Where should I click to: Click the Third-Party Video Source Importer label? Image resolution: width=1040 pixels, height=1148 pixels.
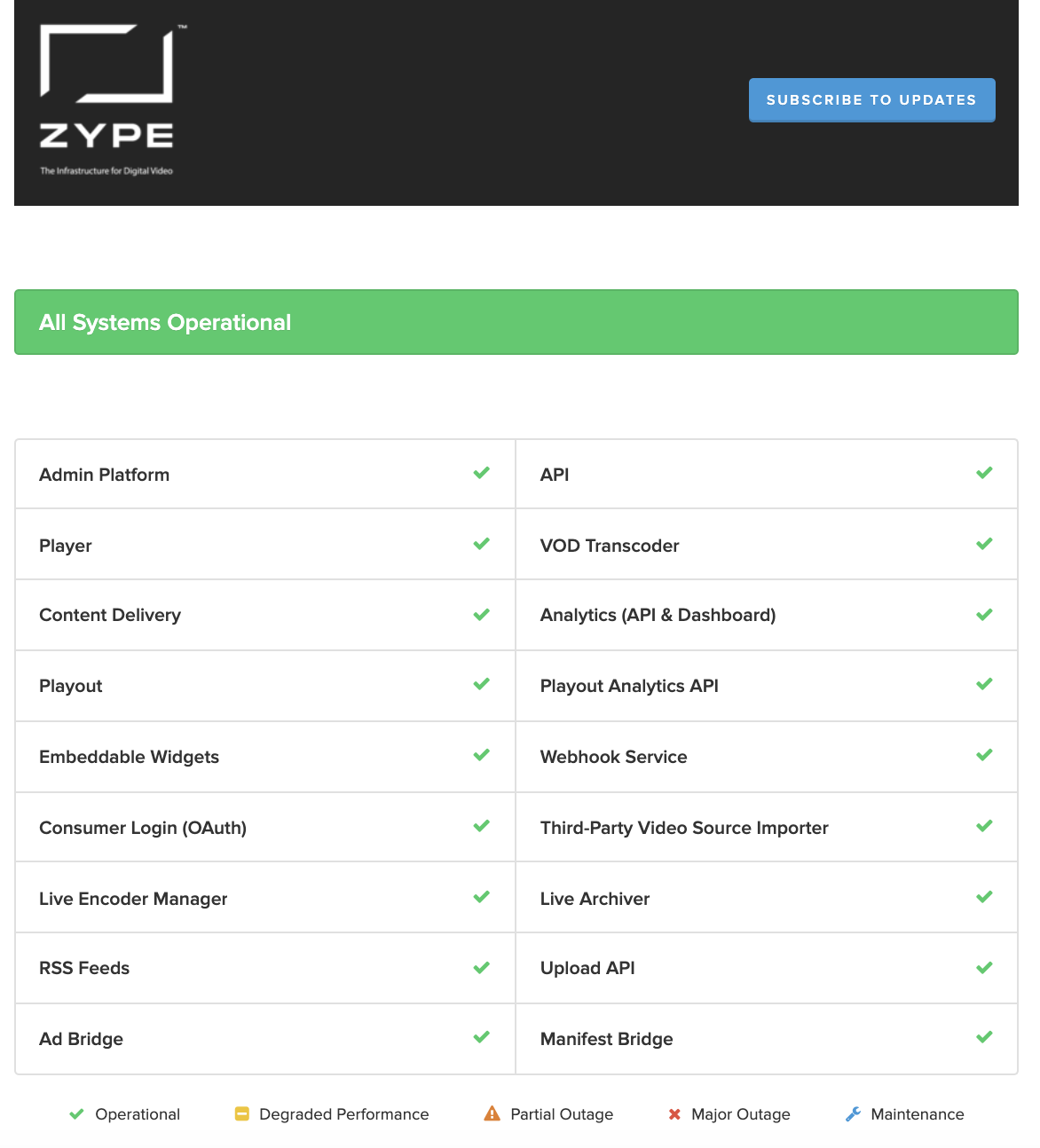click(x=684, y=828)
